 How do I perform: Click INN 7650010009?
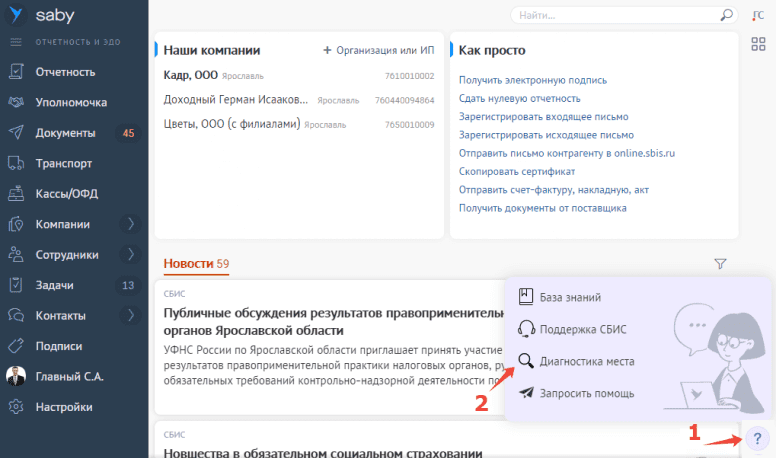[409, 124]
